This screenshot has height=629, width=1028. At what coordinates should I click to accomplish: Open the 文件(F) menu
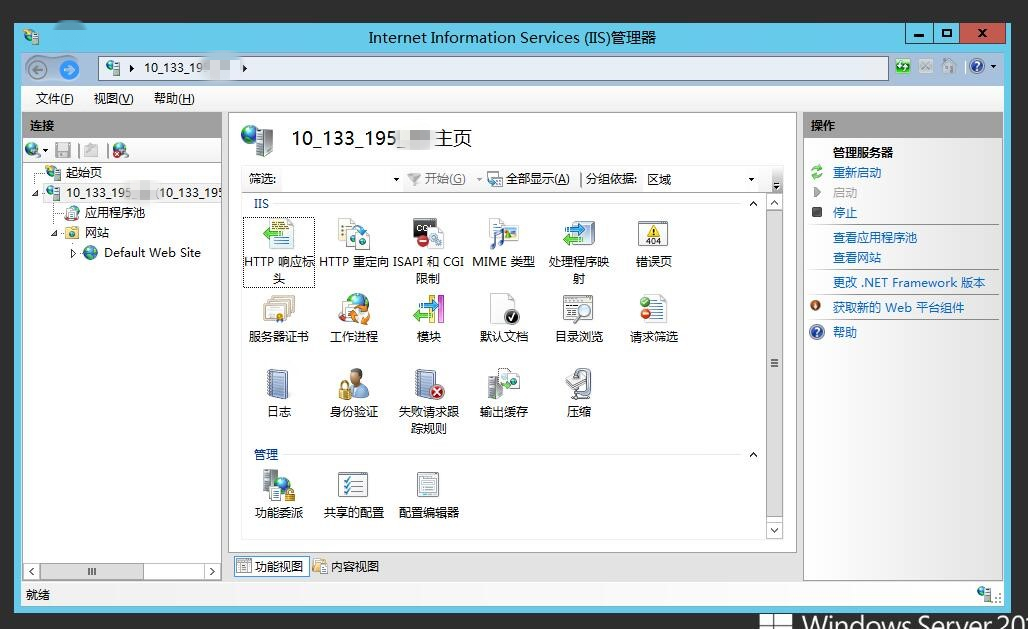click(x=54, y=98)
